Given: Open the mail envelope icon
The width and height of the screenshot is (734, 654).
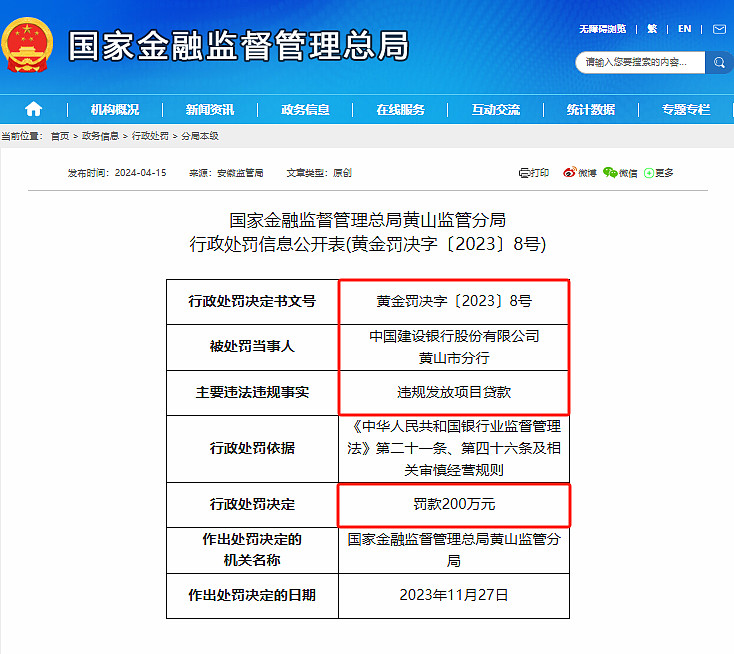Looking at the screenshot, I should pyautogui.click(x=719, y=29).
